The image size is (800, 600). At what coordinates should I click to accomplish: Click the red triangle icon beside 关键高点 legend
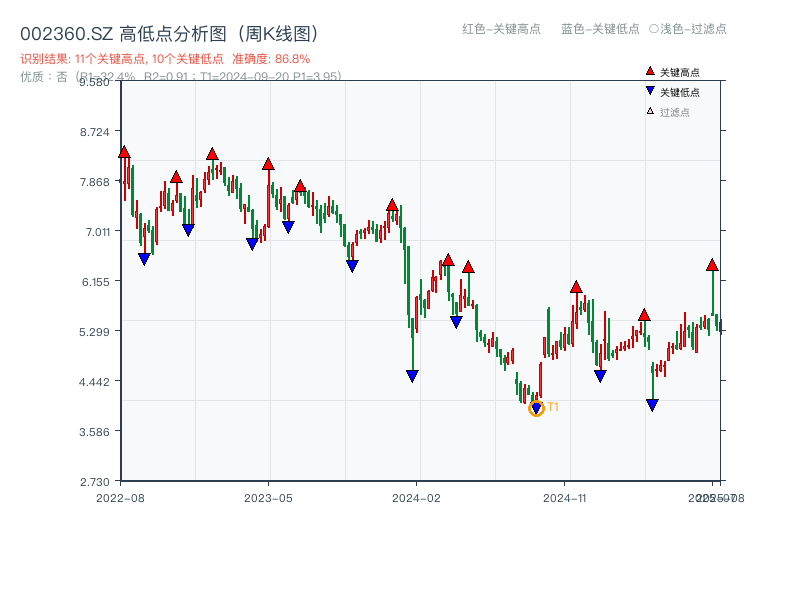point(649,71)
